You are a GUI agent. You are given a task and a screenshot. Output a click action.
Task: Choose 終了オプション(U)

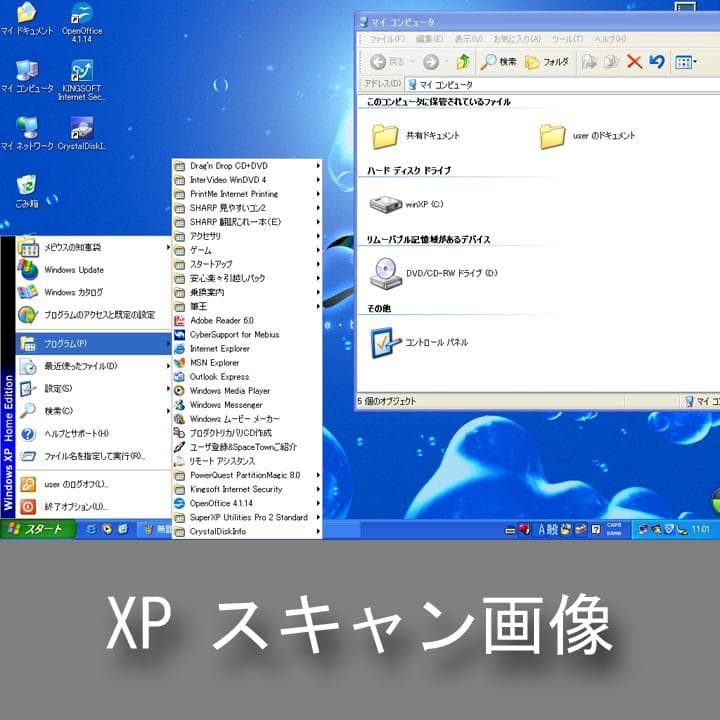pos(94,506)
